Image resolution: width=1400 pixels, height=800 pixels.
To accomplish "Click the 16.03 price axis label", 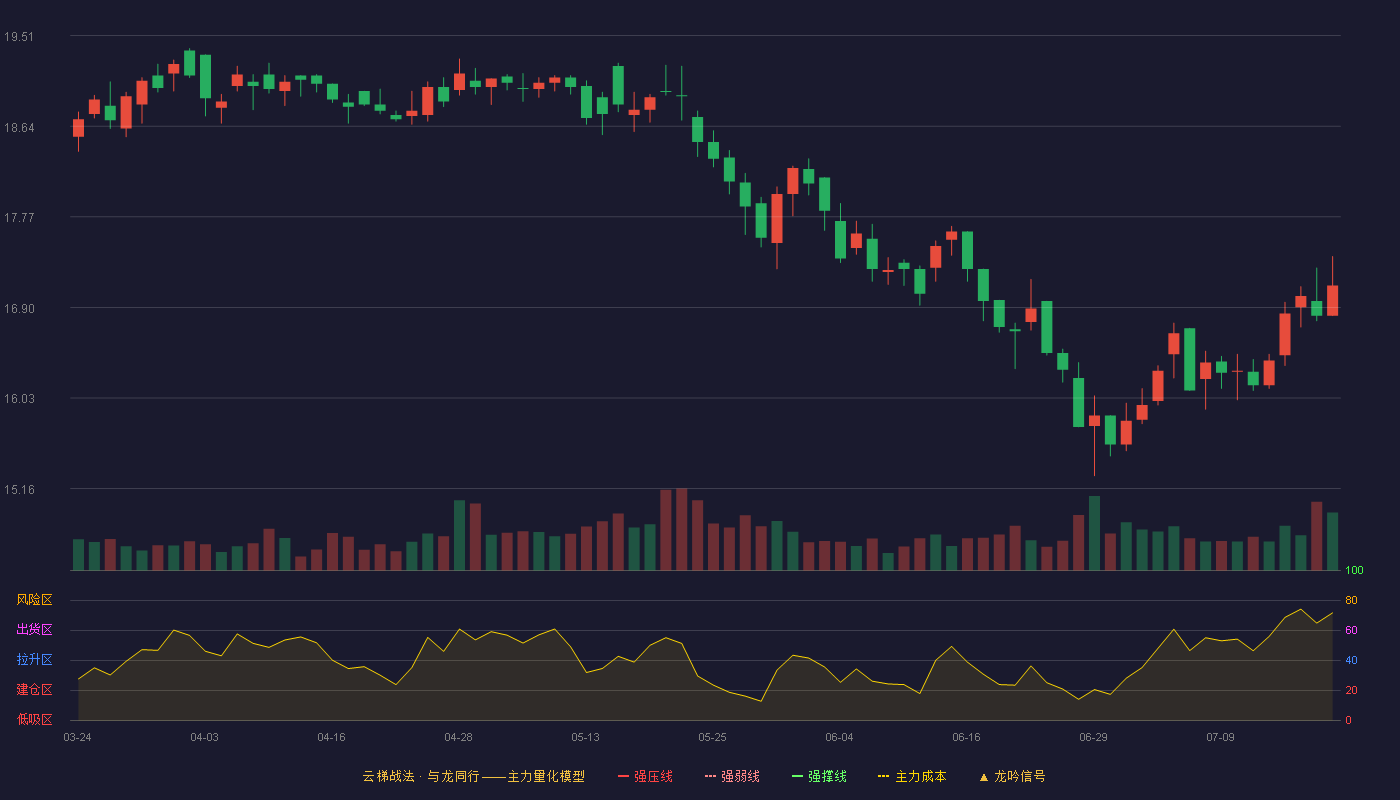I will pos(19,399).
